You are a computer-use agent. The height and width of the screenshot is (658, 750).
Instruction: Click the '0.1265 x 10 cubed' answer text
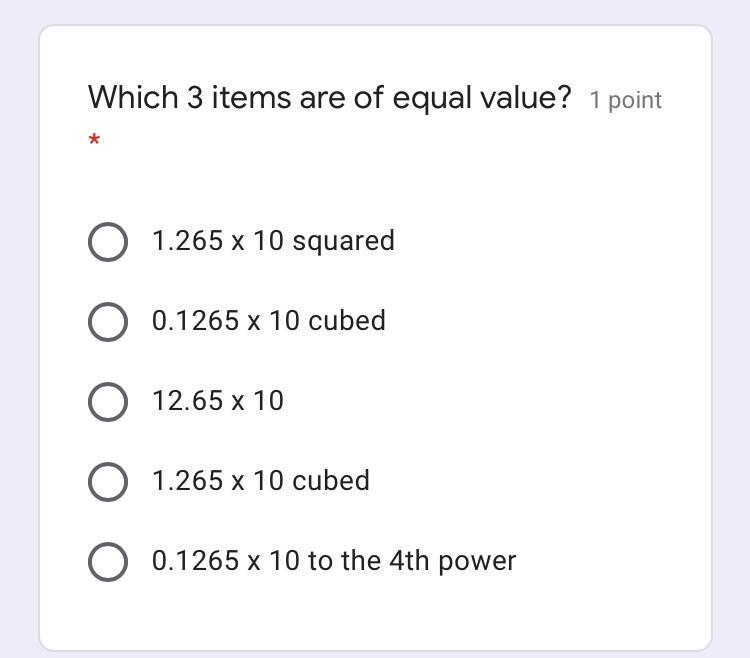268,321
